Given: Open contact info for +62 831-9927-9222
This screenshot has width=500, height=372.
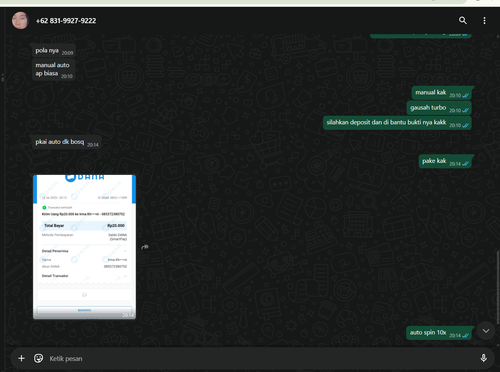Looking at the screenshot, I should (x=66, y=21).
